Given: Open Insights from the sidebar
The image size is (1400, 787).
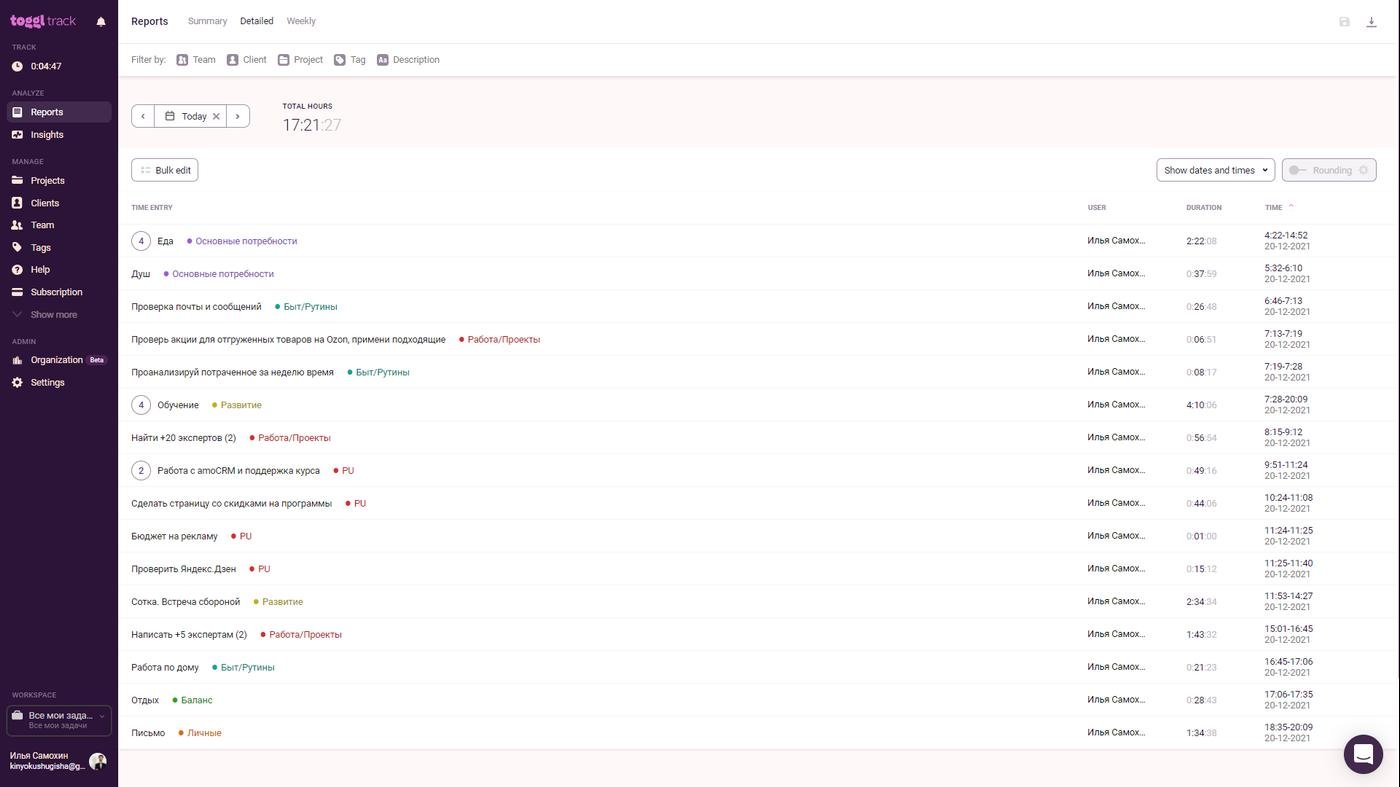Looking at the screenshot, I should (47, 135).
